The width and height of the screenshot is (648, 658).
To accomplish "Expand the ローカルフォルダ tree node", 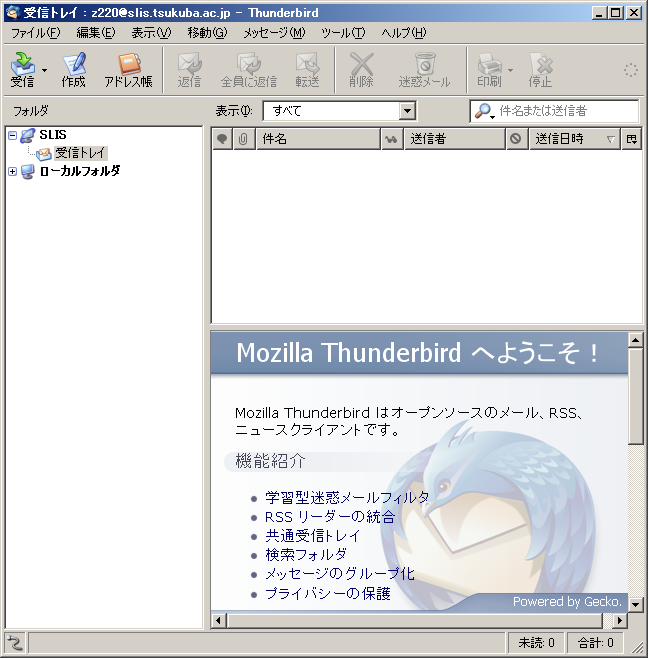I will (13, 171).
